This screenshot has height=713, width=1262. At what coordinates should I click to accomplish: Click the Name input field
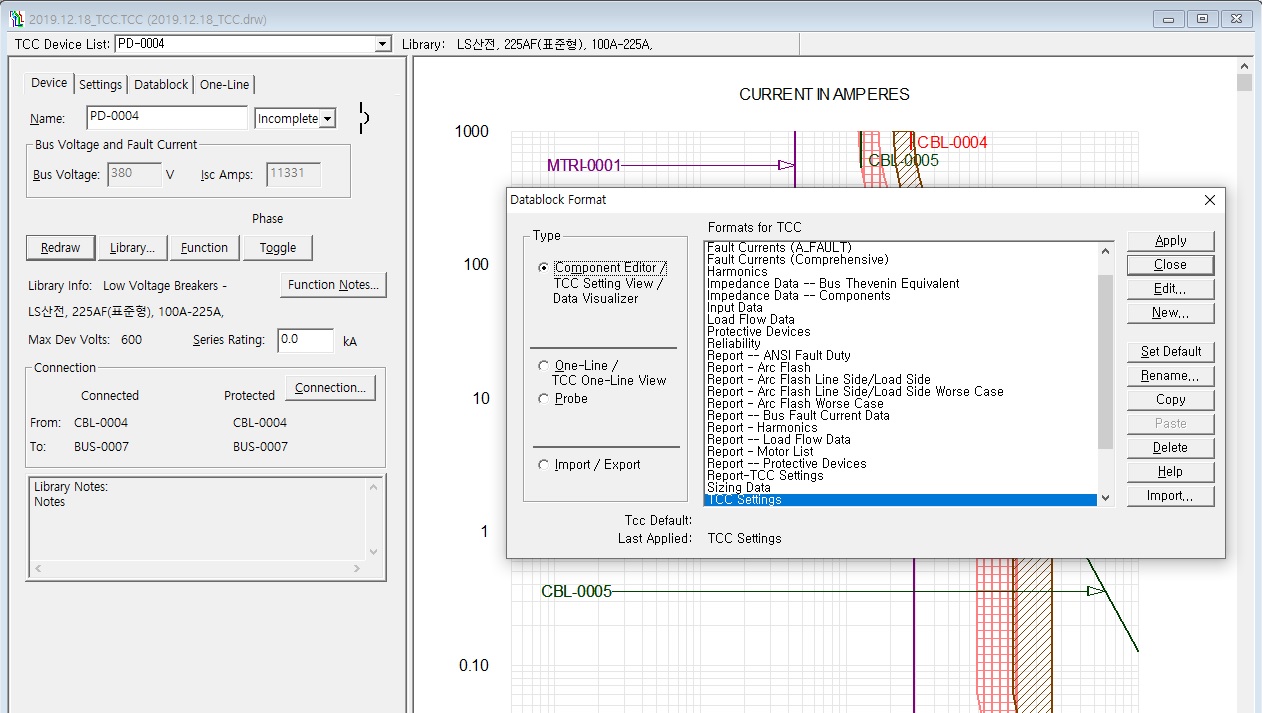click(x=167, y=117)
